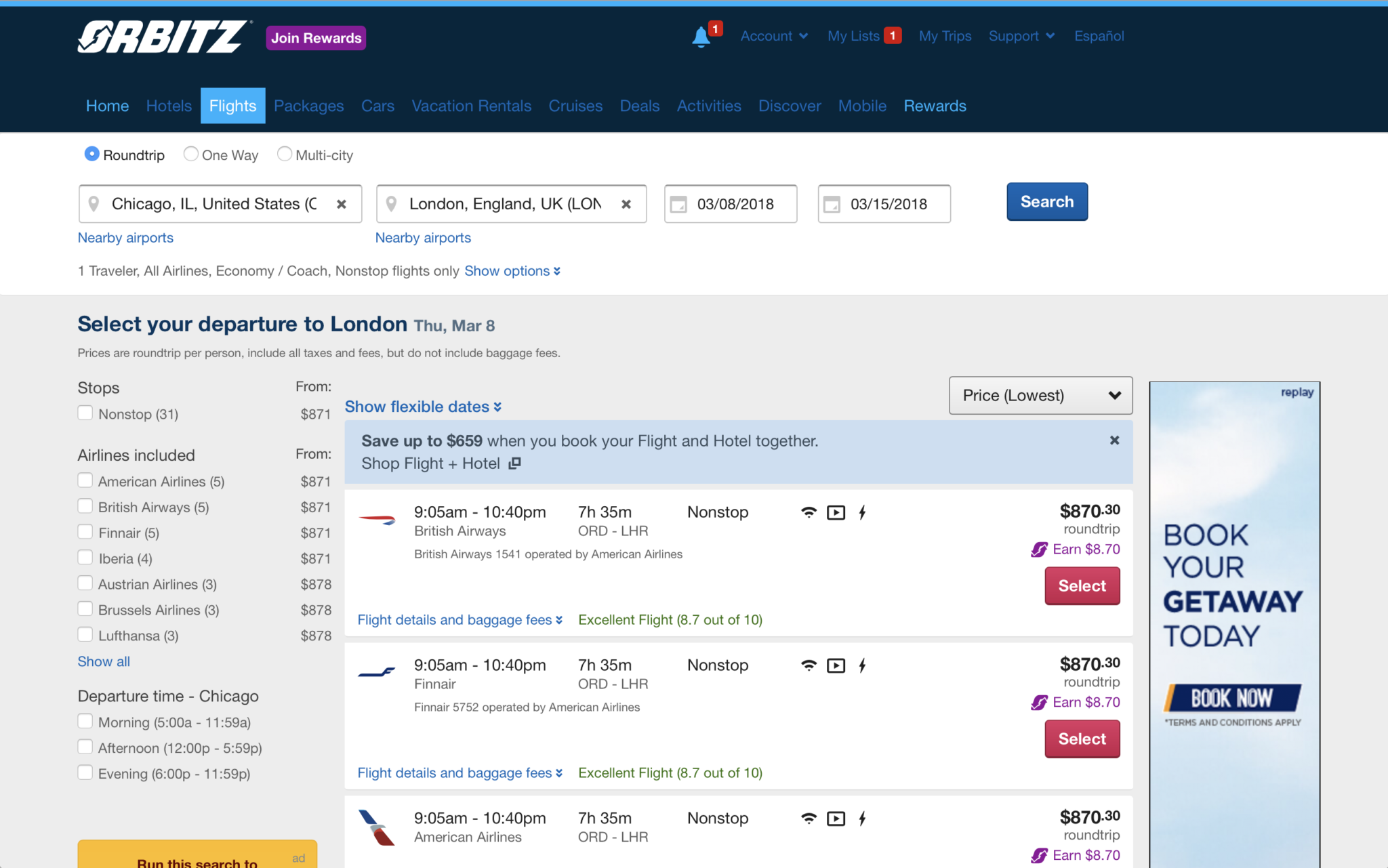This screenshot has height=868, width=1388.
Task: Click the British Airways Wi-Fi icon
Action: [x=809, y=512]
